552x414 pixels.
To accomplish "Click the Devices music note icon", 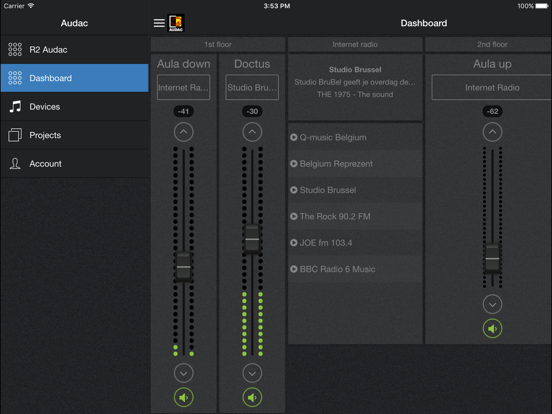I will 15,106.
